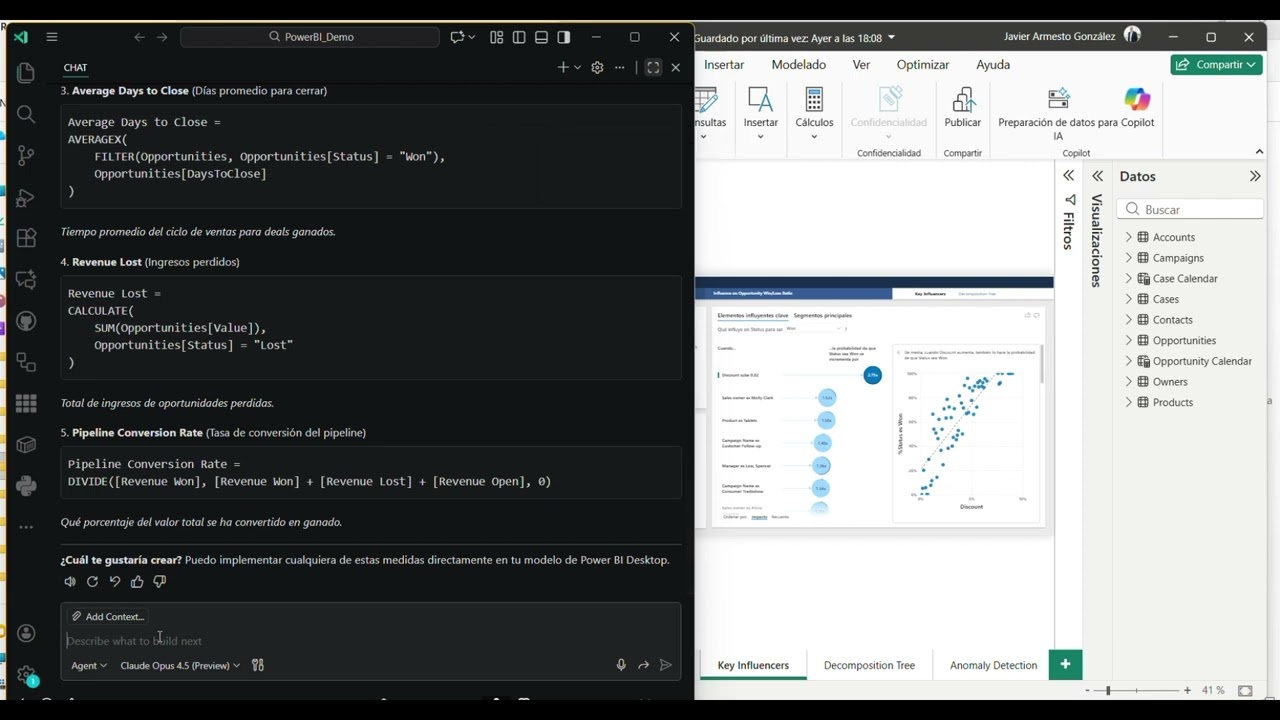
Task: Click the Add Context button
Action: (108, 617)
